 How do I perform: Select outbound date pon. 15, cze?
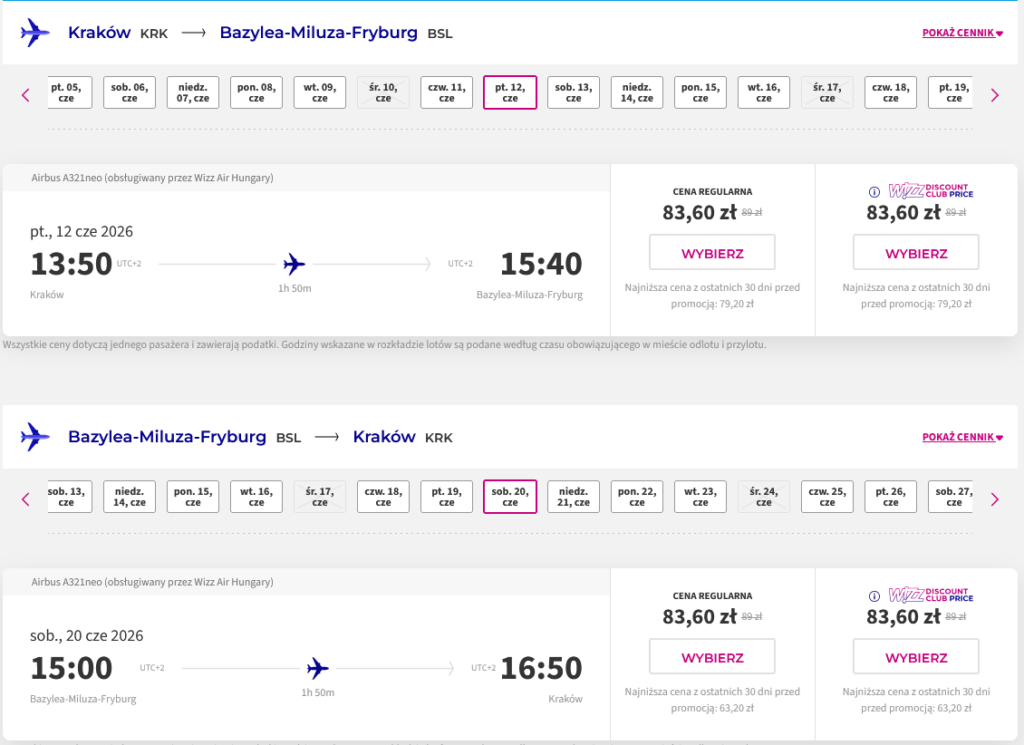(x=700, y=92)
